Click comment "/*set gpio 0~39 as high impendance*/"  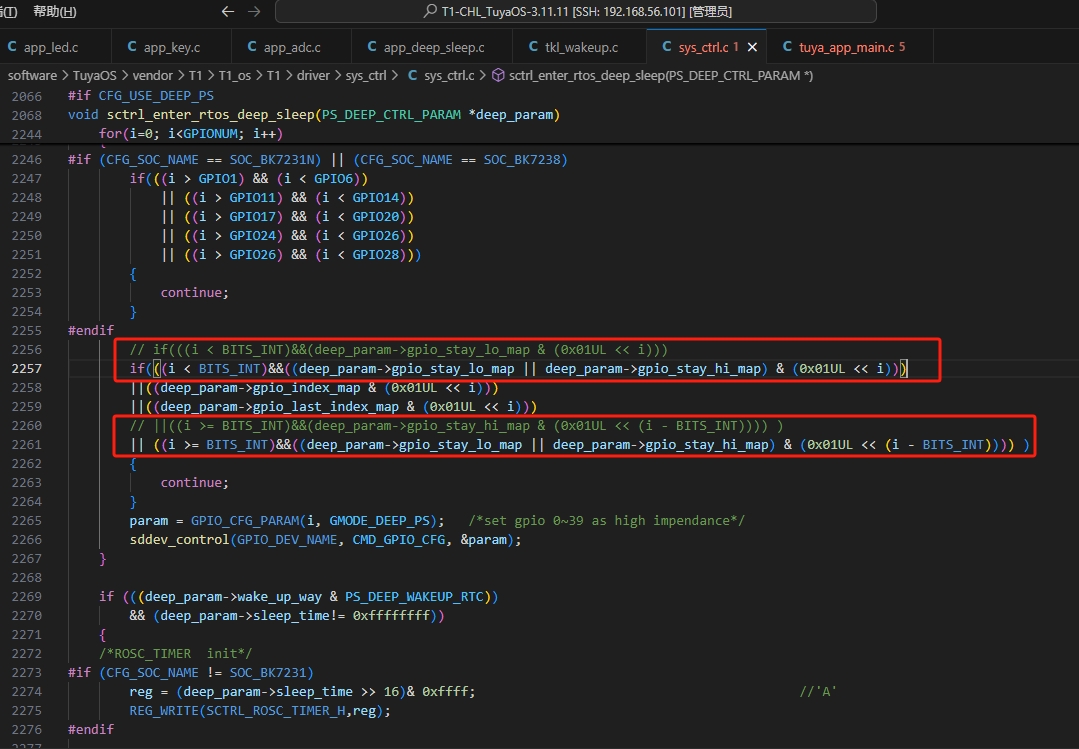(606, 521)
